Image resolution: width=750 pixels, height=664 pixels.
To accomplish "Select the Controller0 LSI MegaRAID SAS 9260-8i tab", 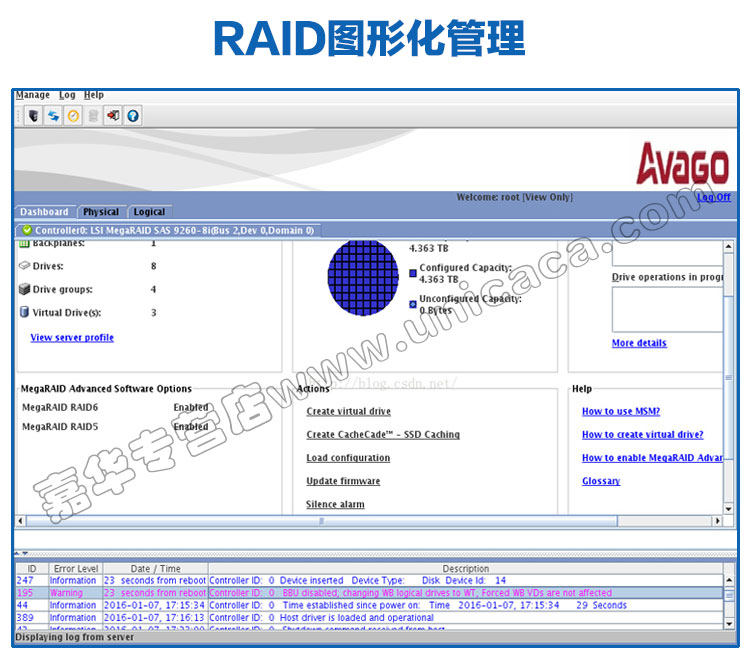I will [x=168, y=230].
